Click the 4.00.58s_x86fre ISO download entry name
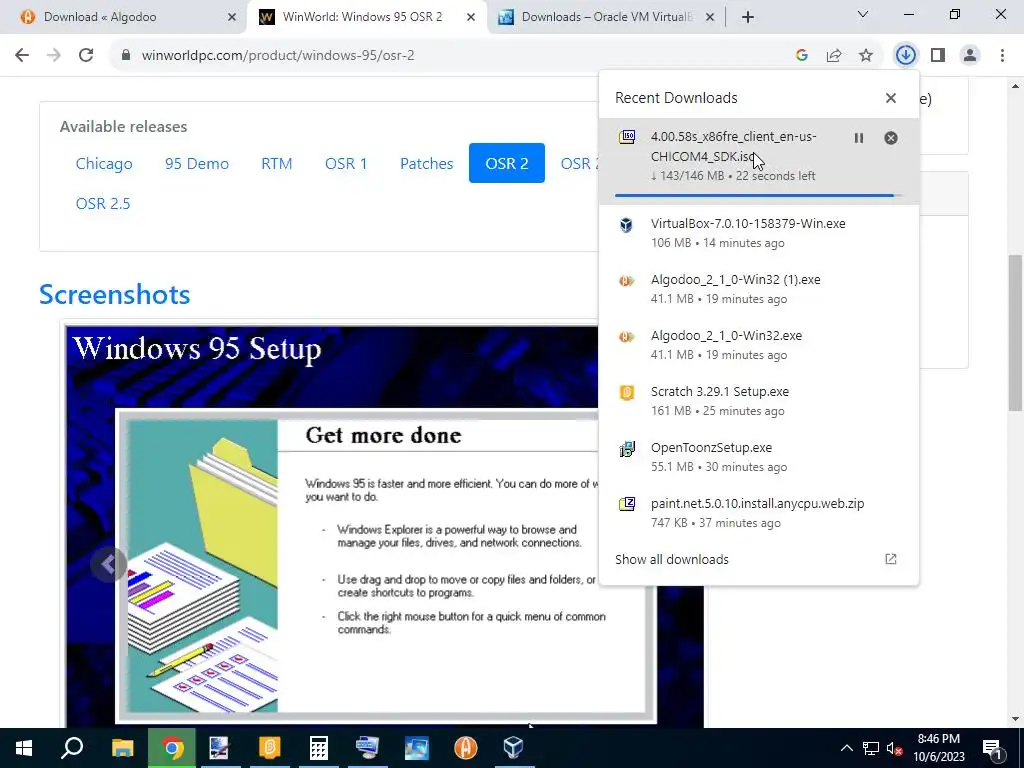Screen dimensions: 1024x768 point(733,146)
